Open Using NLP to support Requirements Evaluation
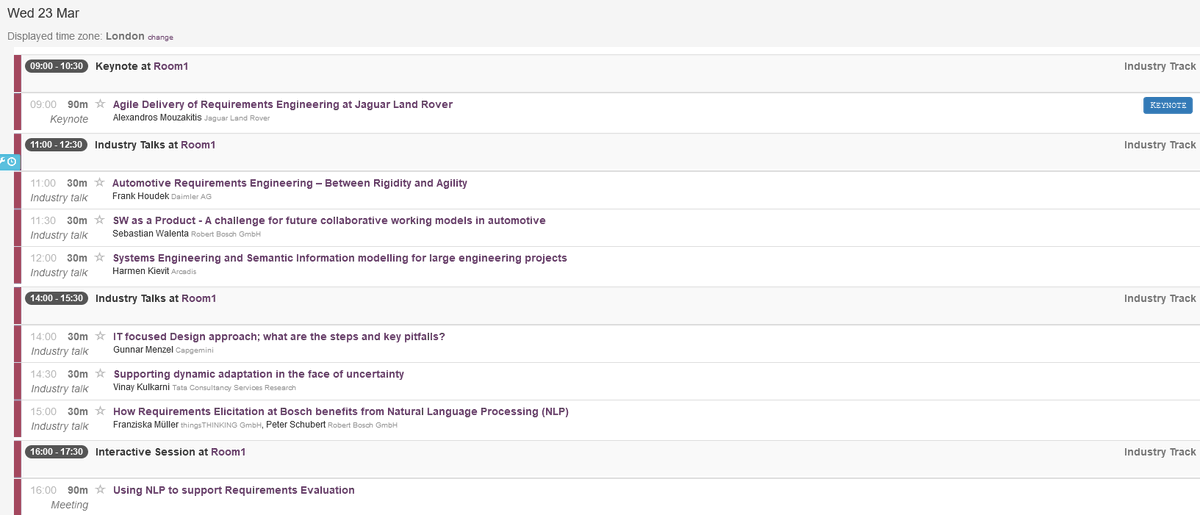Viewport: 1200px width, 515px height. tap(234, 490)
